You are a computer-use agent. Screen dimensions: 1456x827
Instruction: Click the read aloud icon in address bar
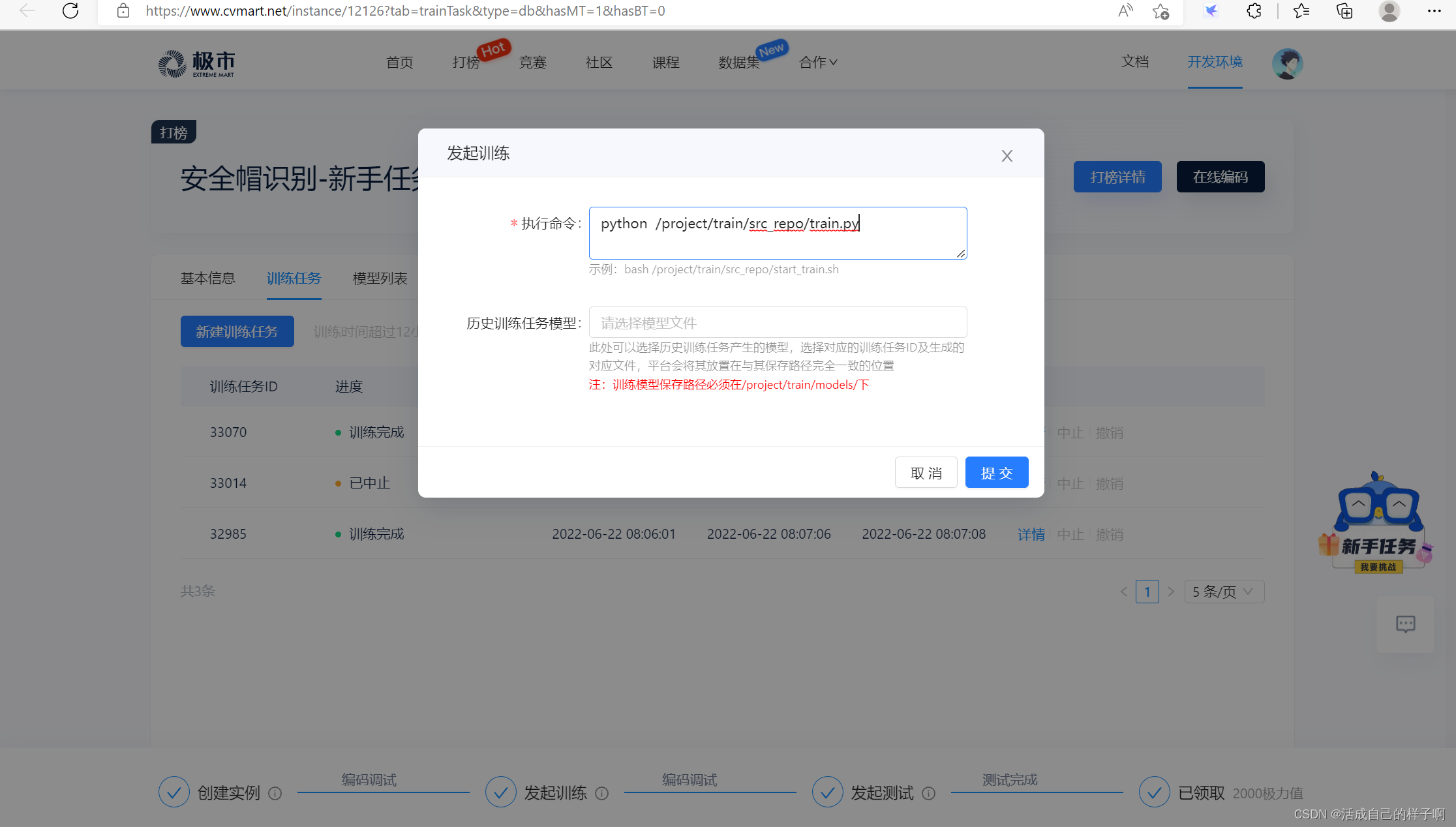point(1125,11)
